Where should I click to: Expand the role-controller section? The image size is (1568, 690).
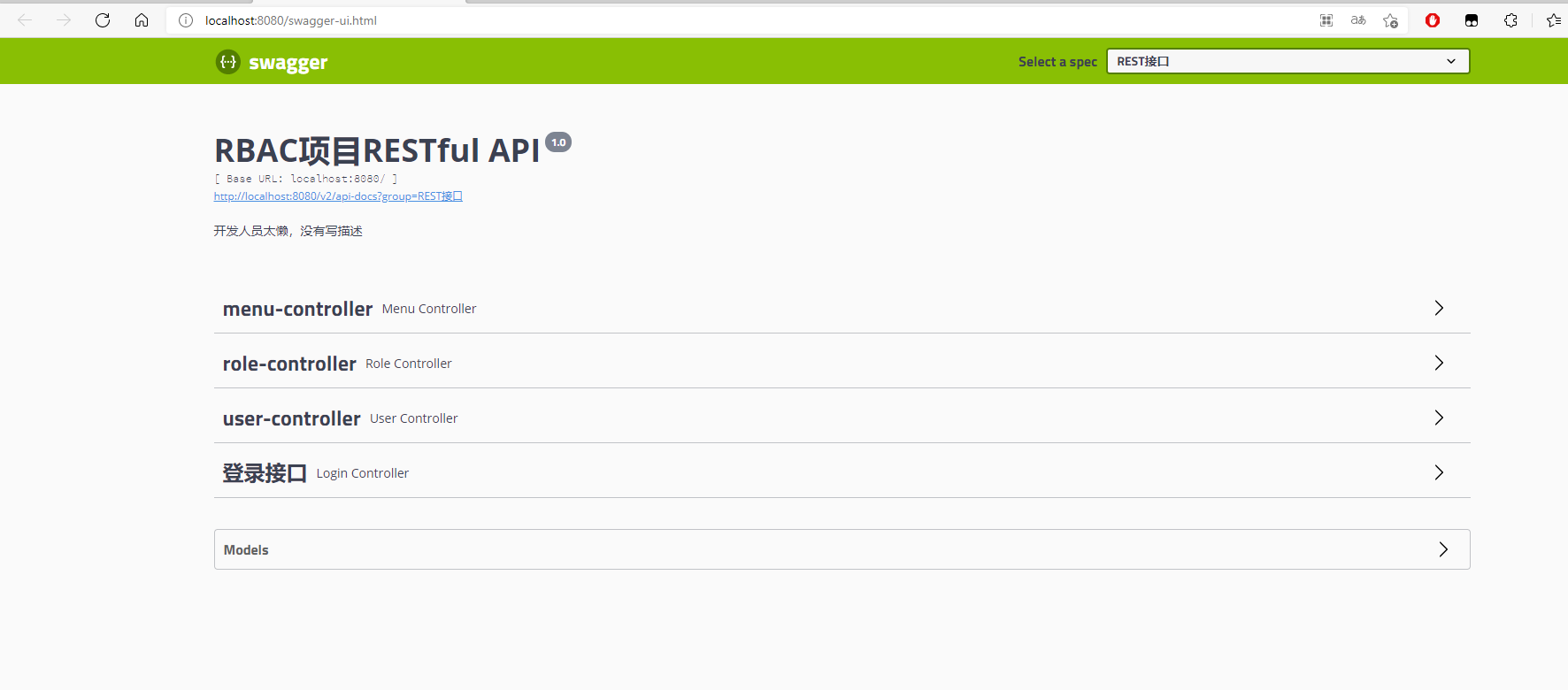click(842, 364)
